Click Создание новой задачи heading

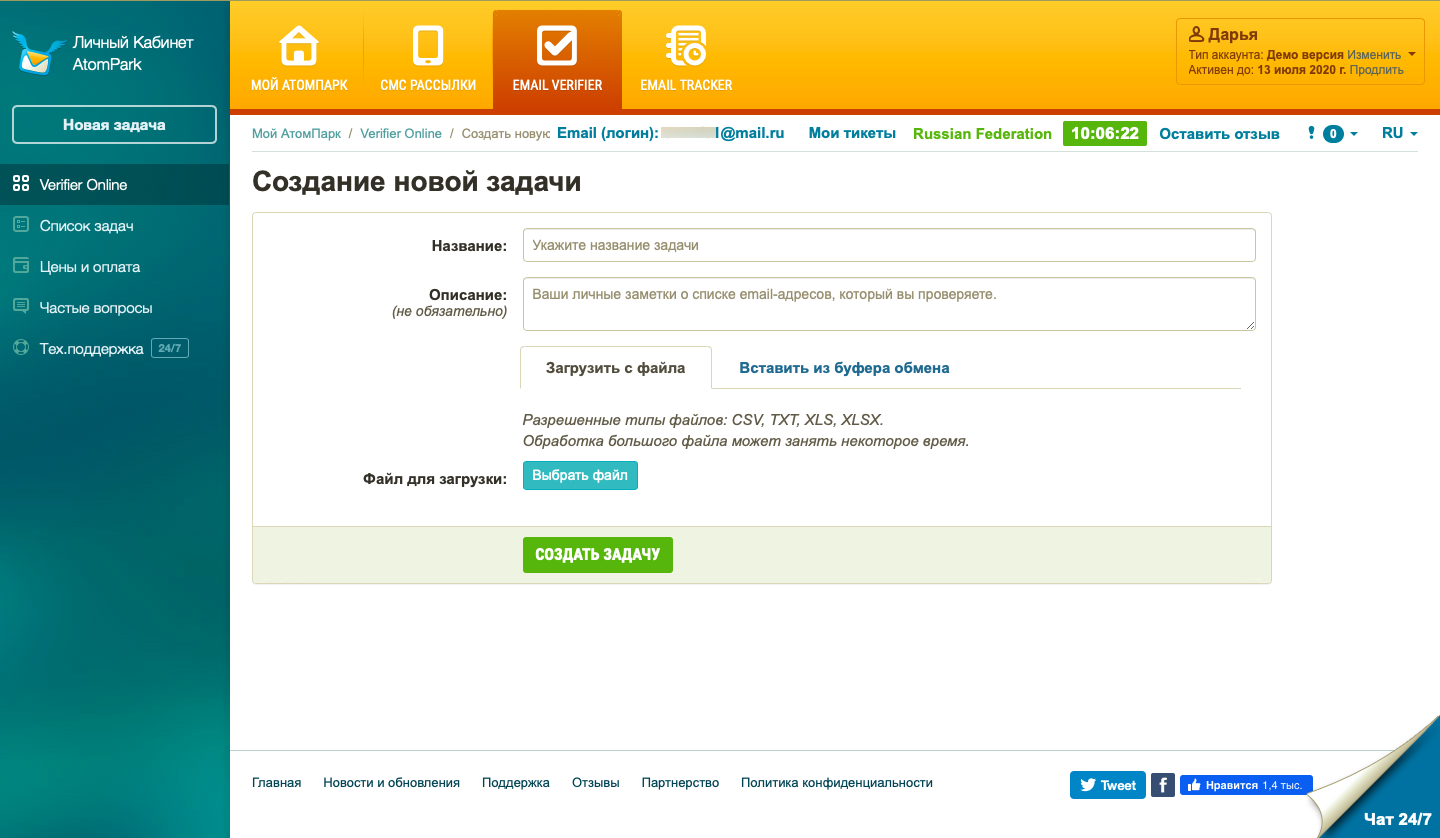click(x=416, y=181)
